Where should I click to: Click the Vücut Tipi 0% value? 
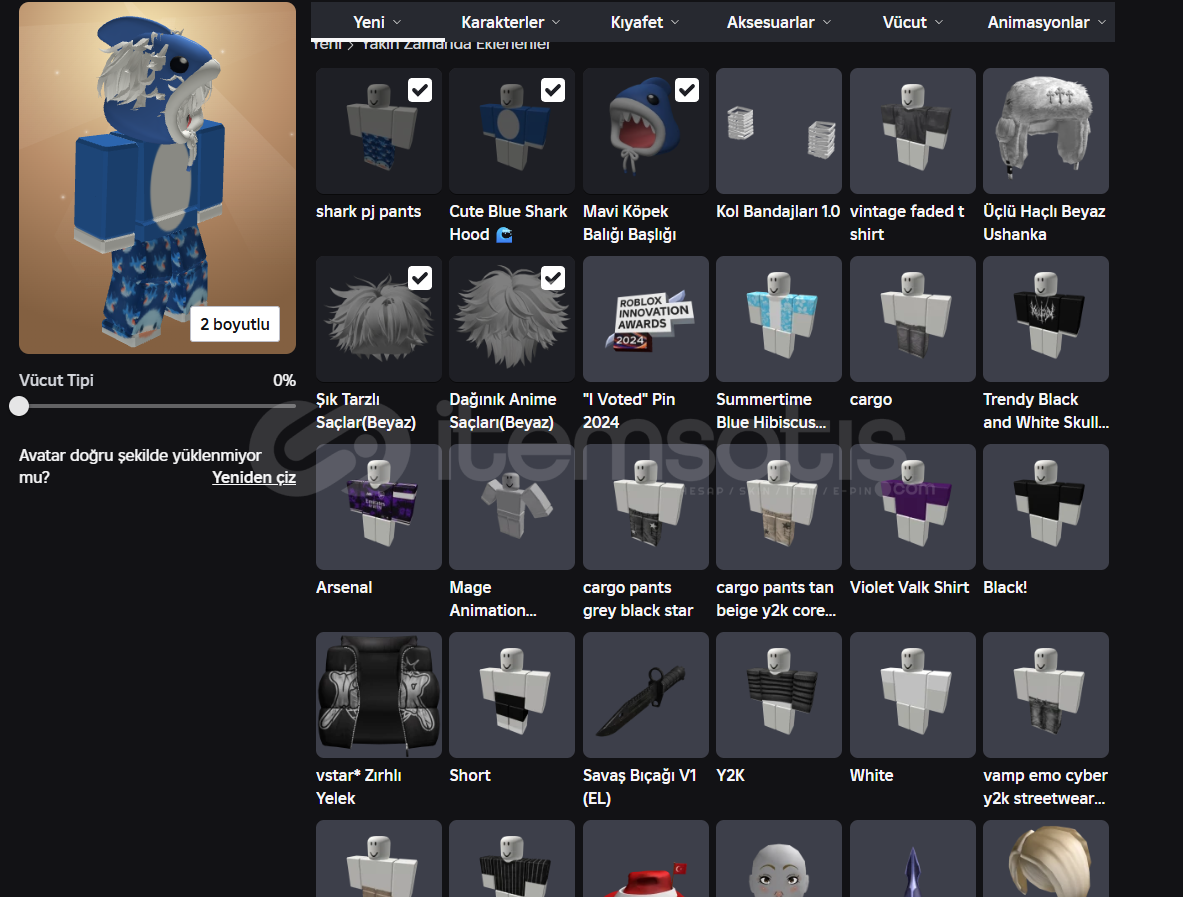coord(284,380)
